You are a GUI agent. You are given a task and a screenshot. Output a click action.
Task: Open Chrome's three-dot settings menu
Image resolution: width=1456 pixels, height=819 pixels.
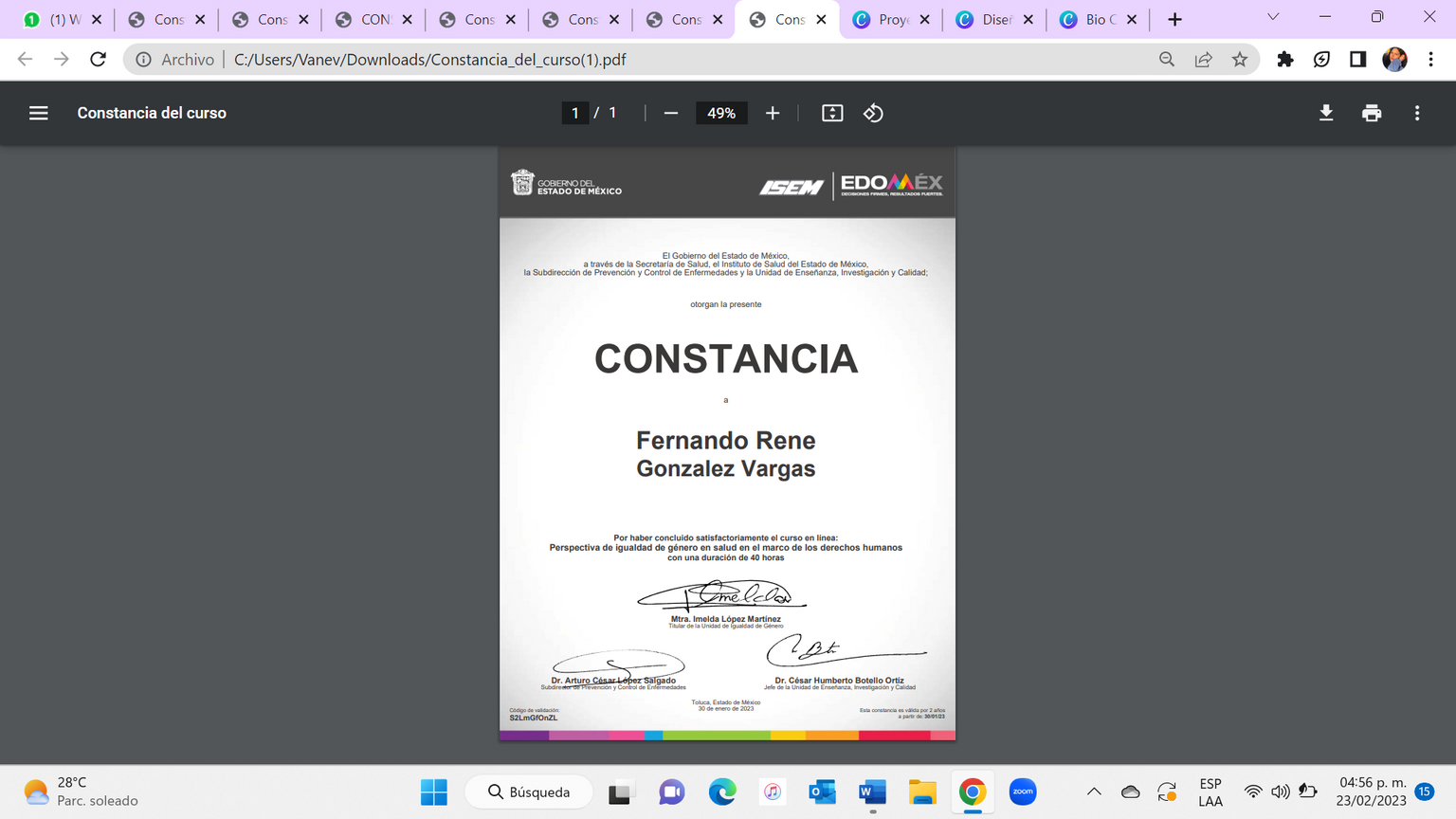[1431, 60]
